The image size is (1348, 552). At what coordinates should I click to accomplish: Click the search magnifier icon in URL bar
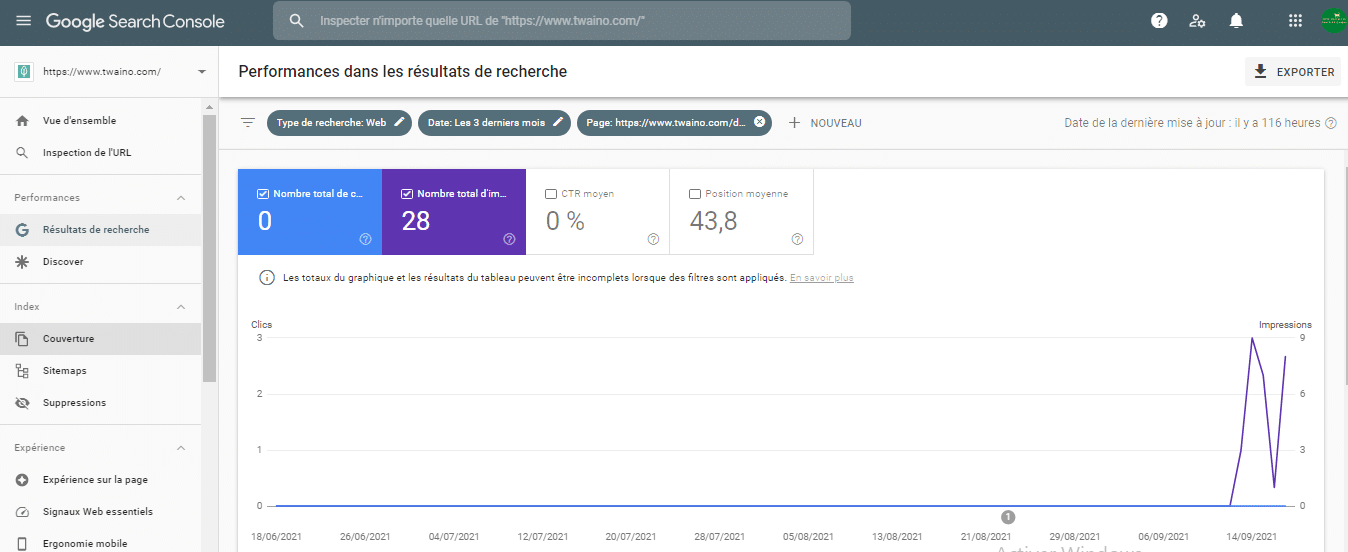[296, 21]
